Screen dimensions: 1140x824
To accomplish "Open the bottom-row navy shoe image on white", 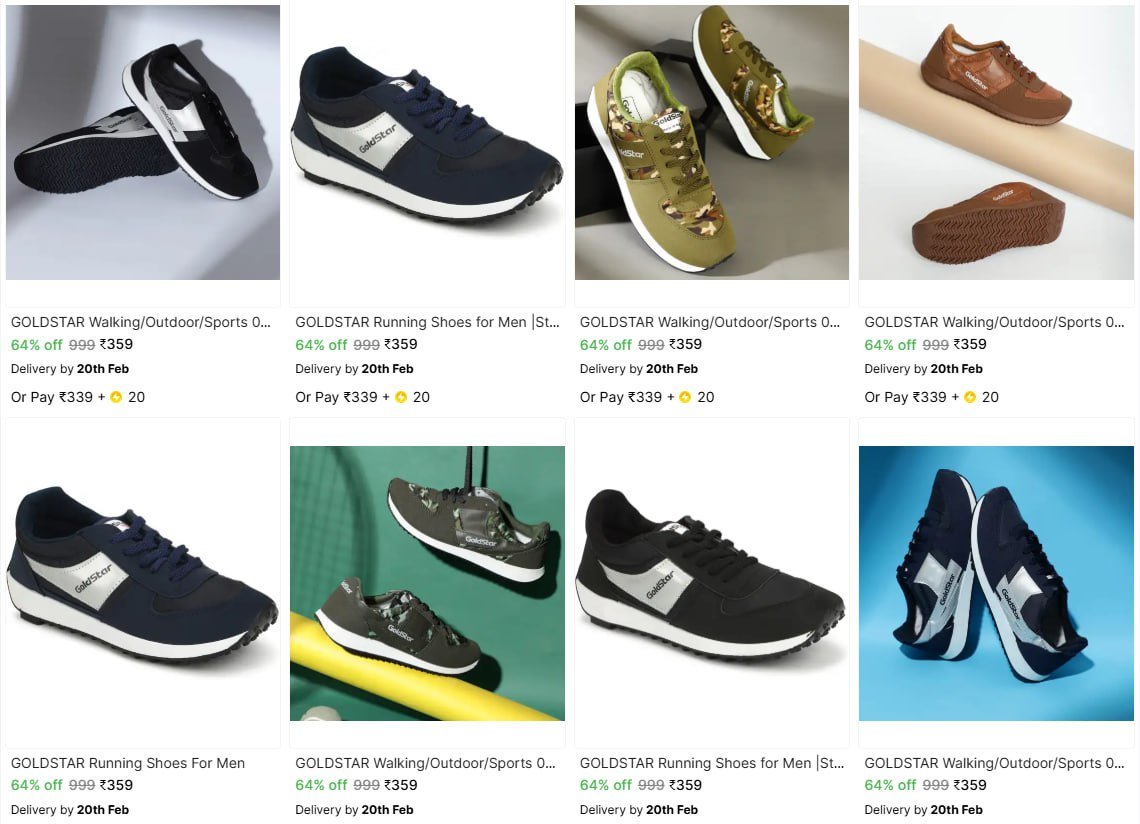I will pos(143,583).
